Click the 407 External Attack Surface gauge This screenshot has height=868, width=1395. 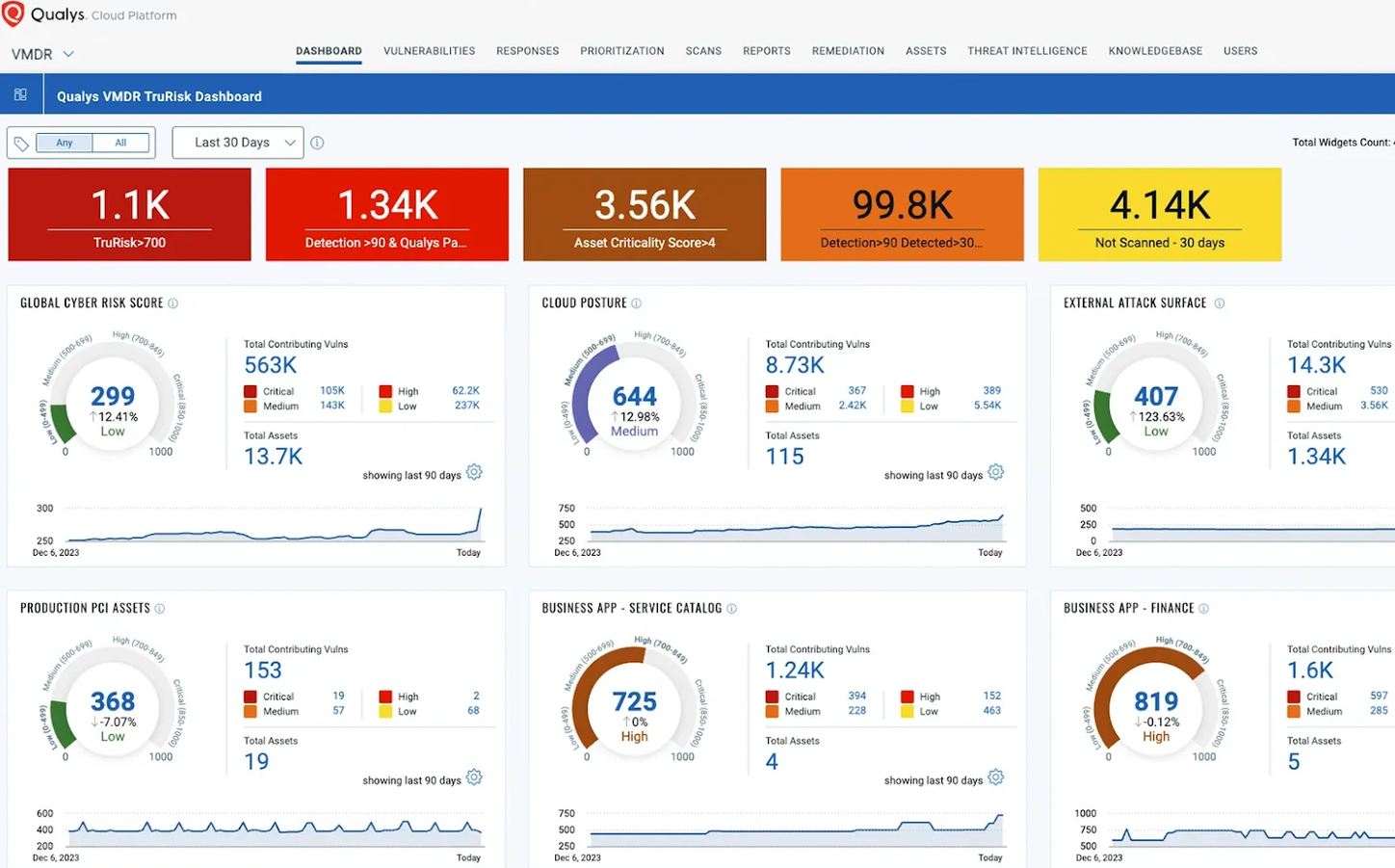(x=1156, y=396)
